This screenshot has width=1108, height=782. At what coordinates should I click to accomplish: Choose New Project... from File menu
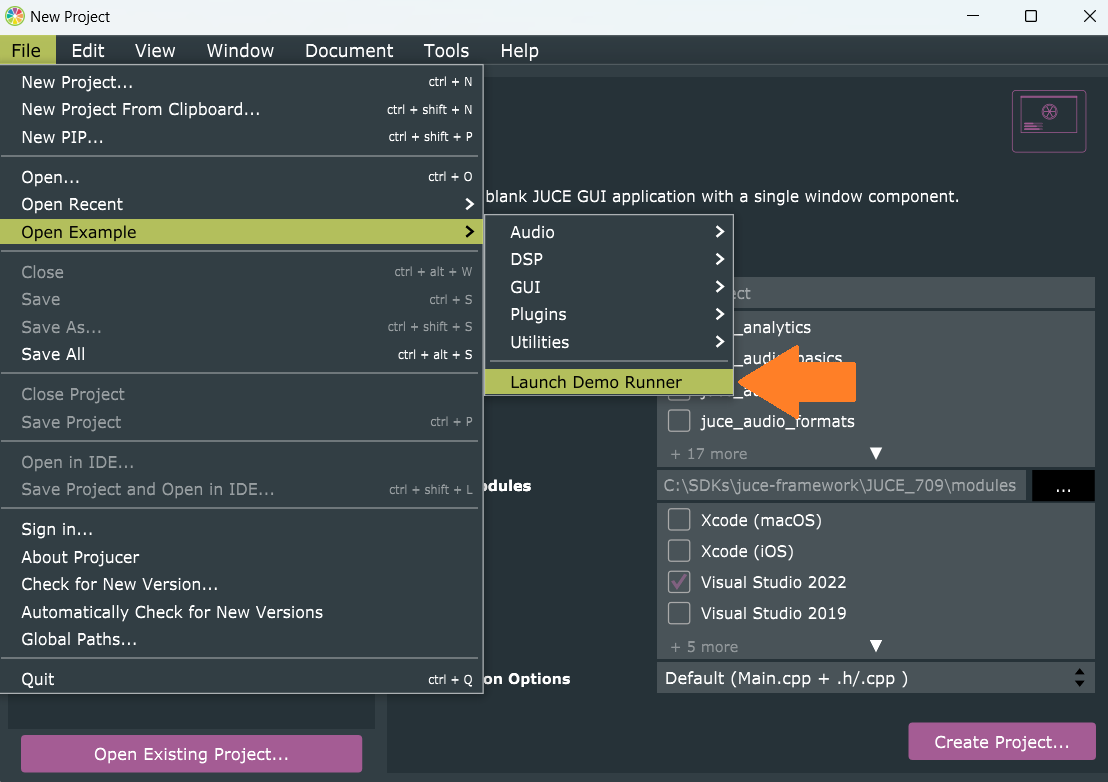(x=241, y=82)
